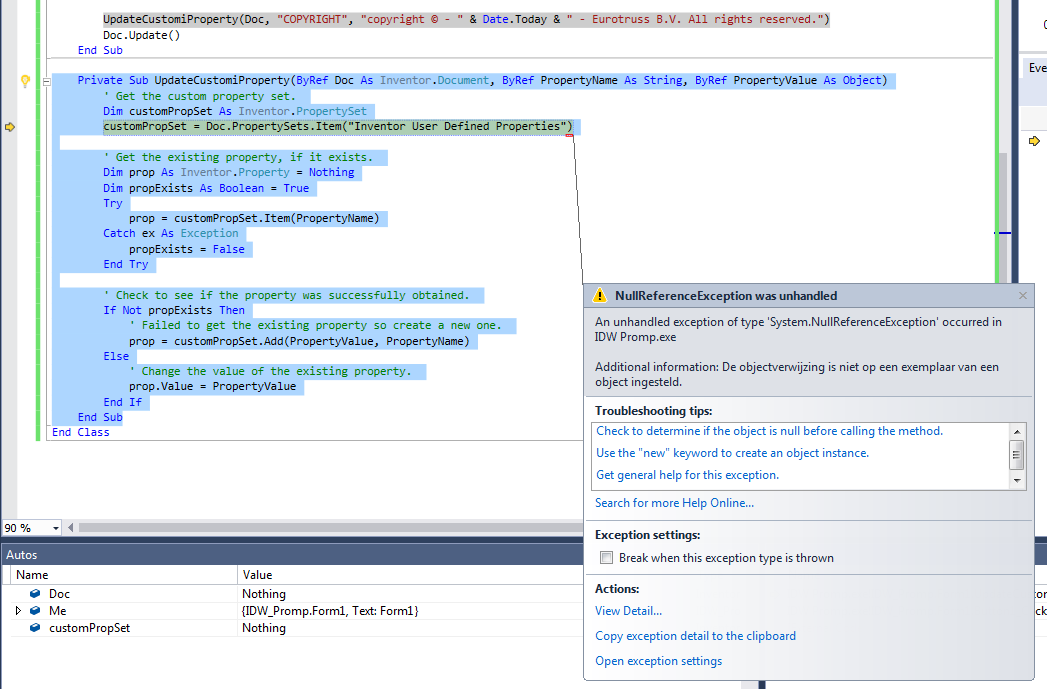Screen dimensions: 1047x689
Task: Click the lightbulb suggestion icon in the left margin
Action: tap(24, 80)
